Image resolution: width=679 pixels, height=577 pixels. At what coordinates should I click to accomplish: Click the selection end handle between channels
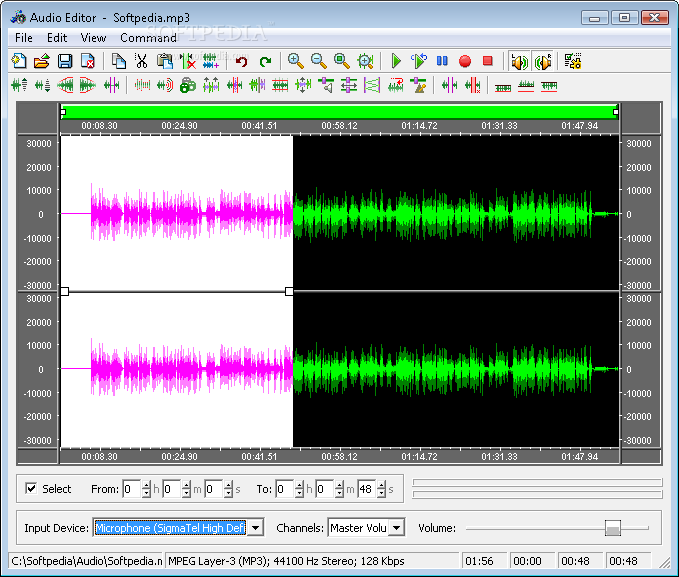(x=289, y=292)
